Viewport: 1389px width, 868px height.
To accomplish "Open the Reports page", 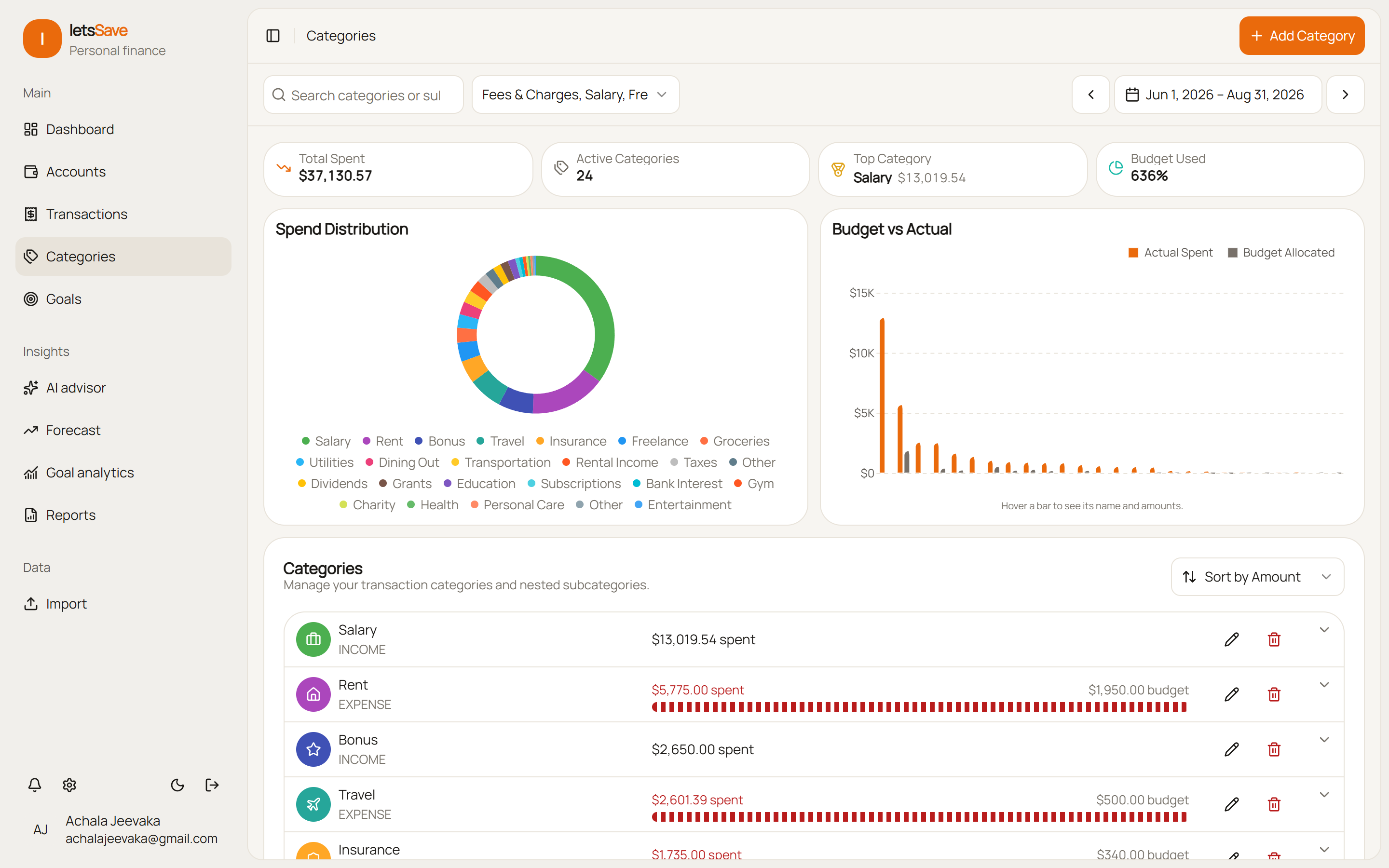I will point(123,515).
